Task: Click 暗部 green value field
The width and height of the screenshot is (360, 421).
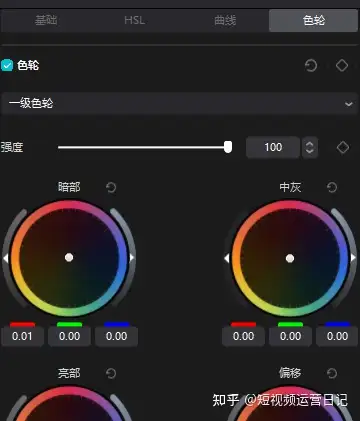Action: pos(69,336)
